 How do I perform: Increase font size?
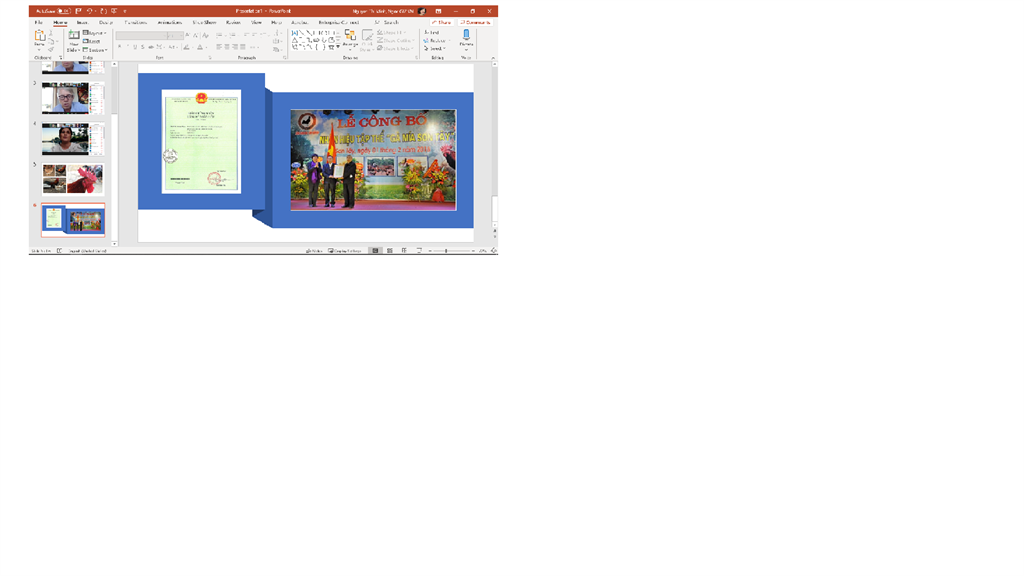187,35
